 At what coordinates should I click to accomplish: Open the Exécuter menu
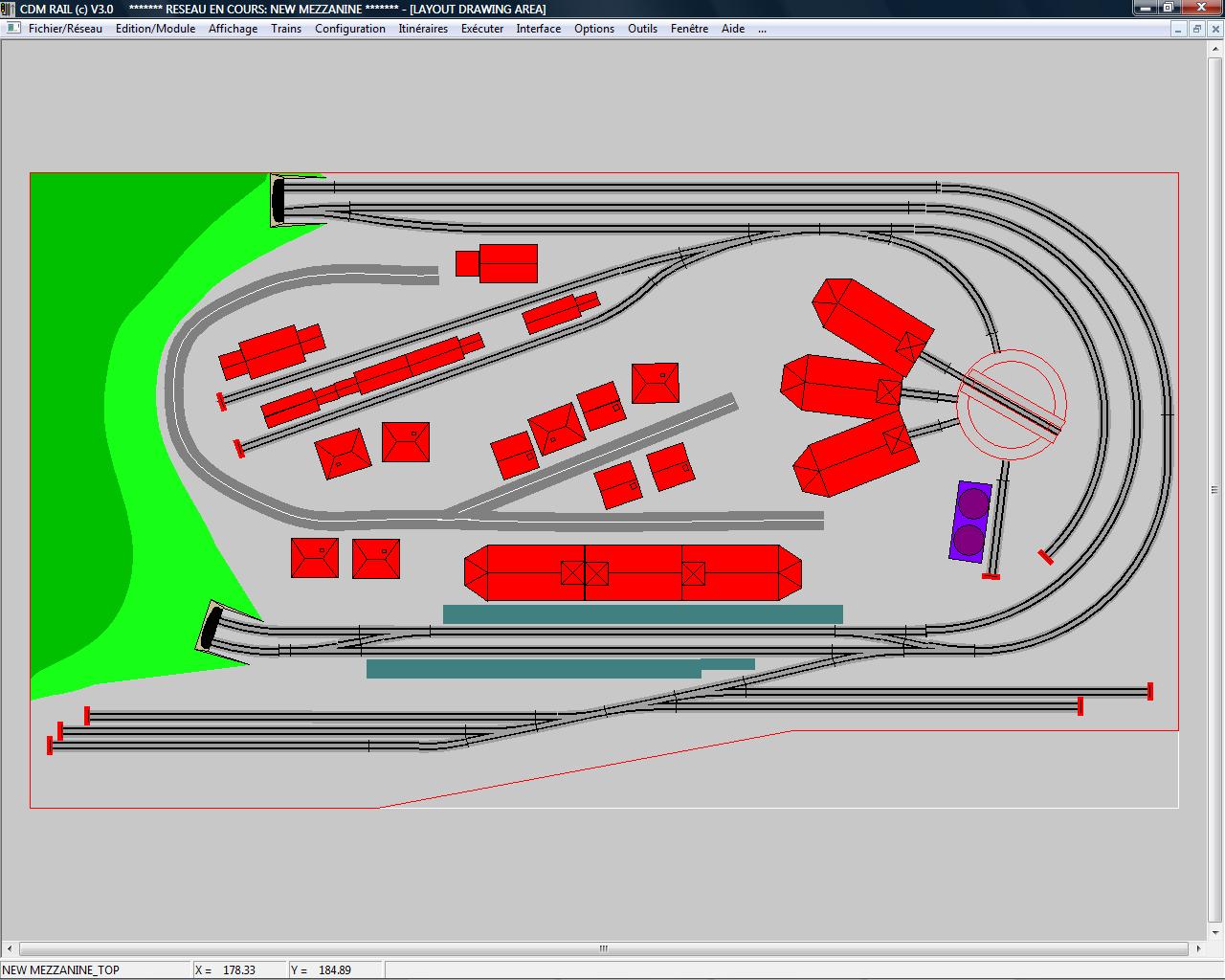point(482,29)
